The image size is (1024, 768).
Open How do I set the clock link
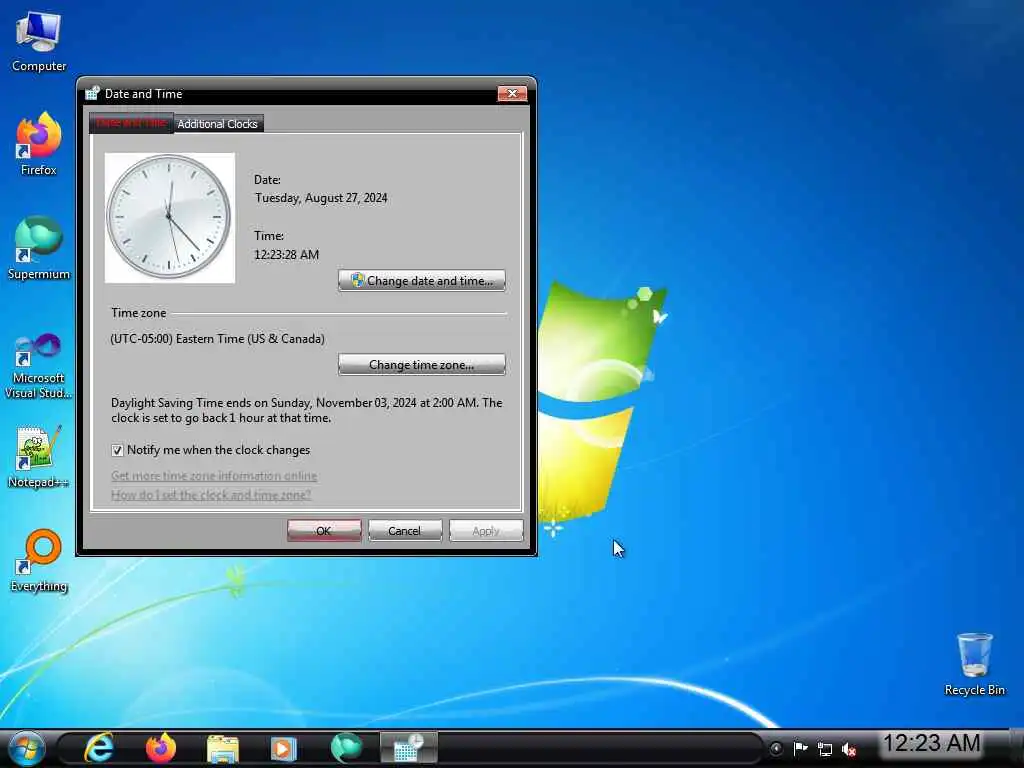pyautogui.click(x=211, y=494)
